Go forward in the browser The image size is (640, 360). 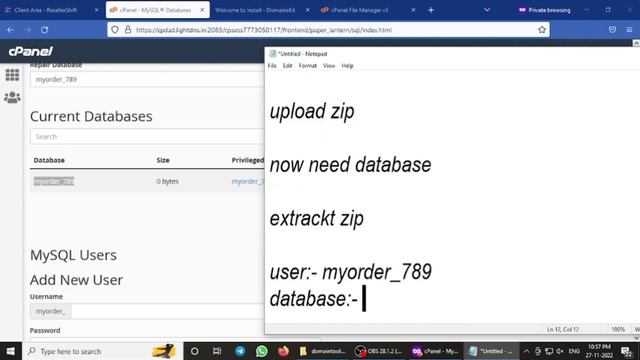click(x=28, y=30)
